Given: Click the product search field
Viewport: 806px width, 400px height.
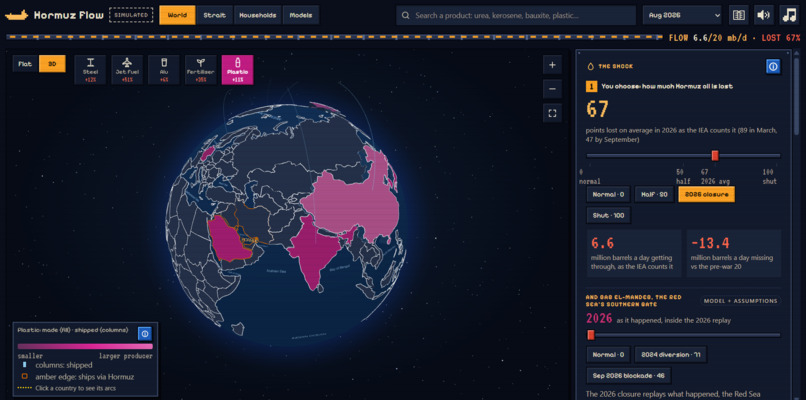Looking at the screenshot, I should pos(516,15).
